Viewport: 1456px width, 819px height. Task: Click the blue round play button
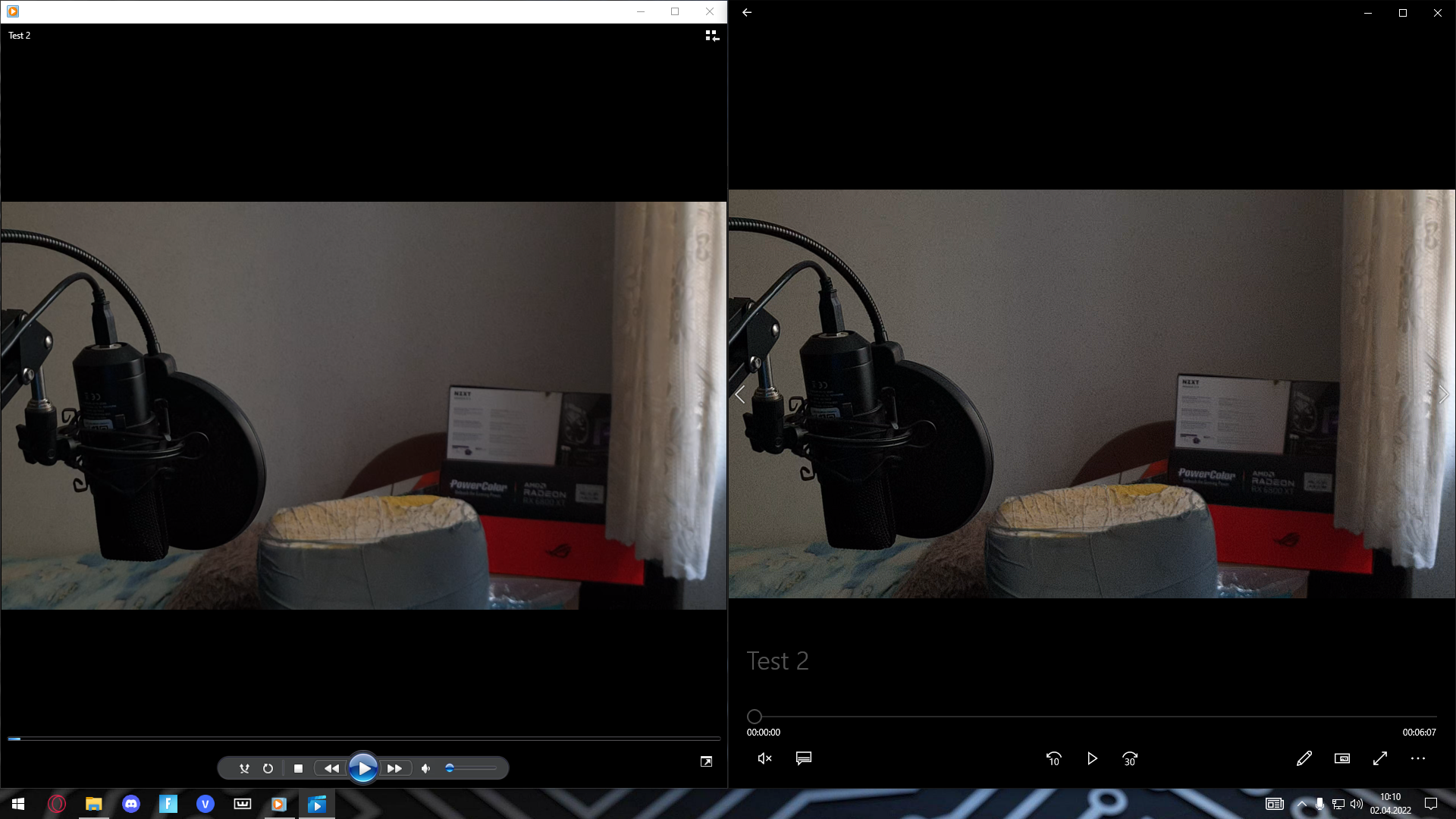pos(363,768)
